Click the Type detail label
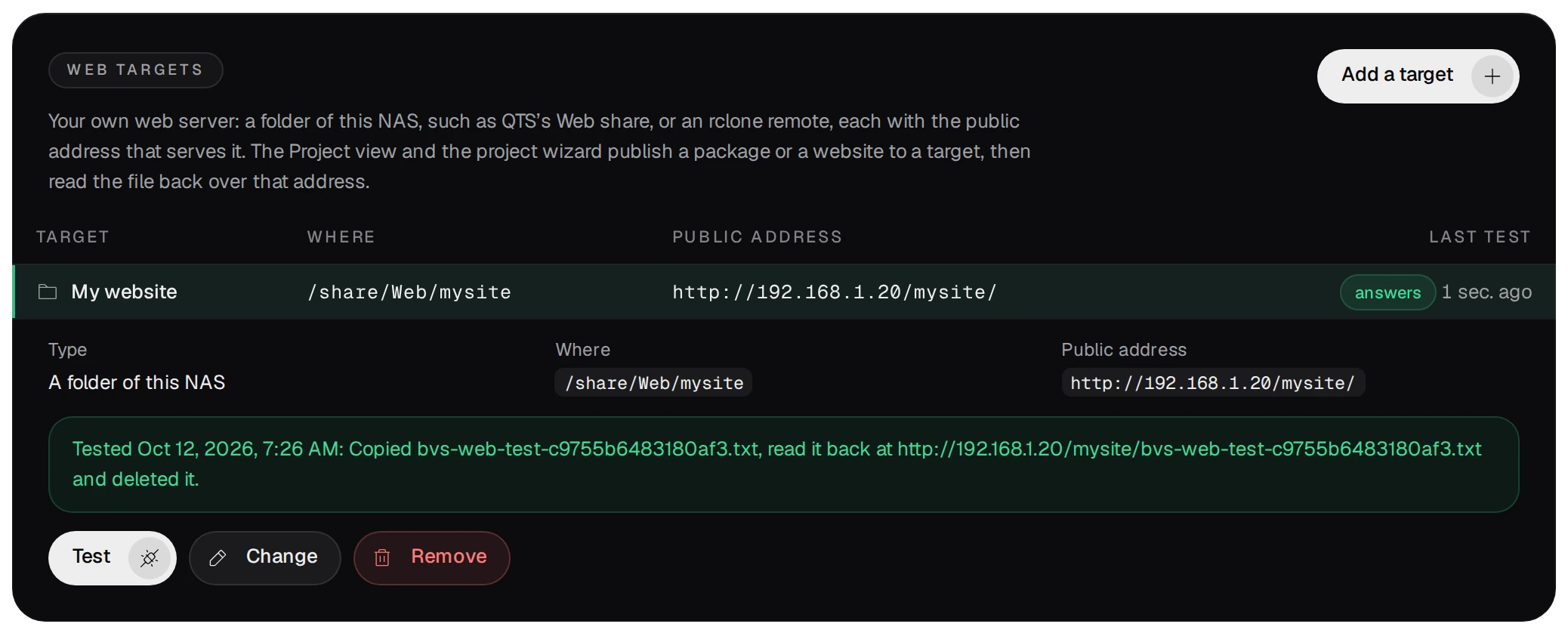Screen dimensions: 1568x633 tap(67, 350)
